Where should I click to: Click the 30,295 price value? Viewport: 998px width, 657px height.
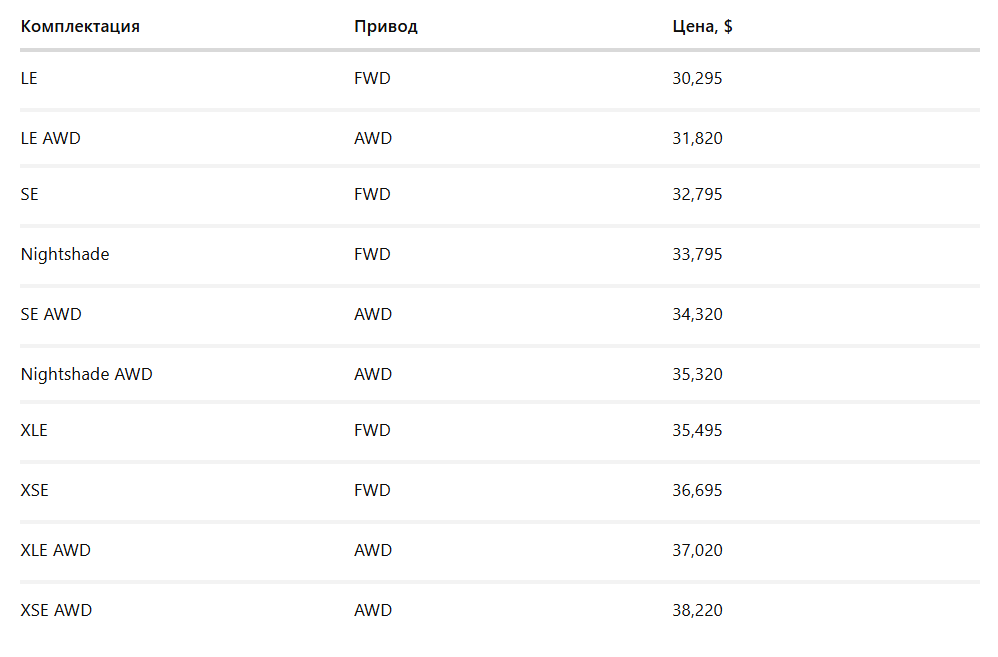coord(697,78)
